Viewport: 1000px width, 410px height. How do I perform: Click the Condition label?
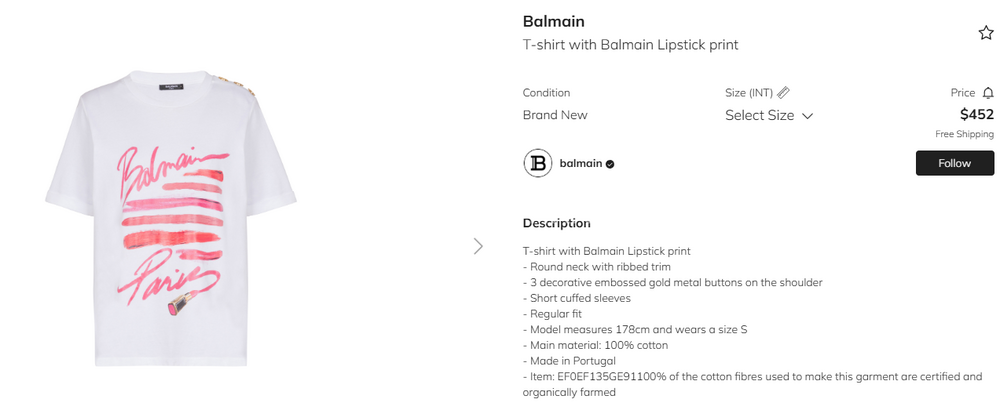point(546,93)
